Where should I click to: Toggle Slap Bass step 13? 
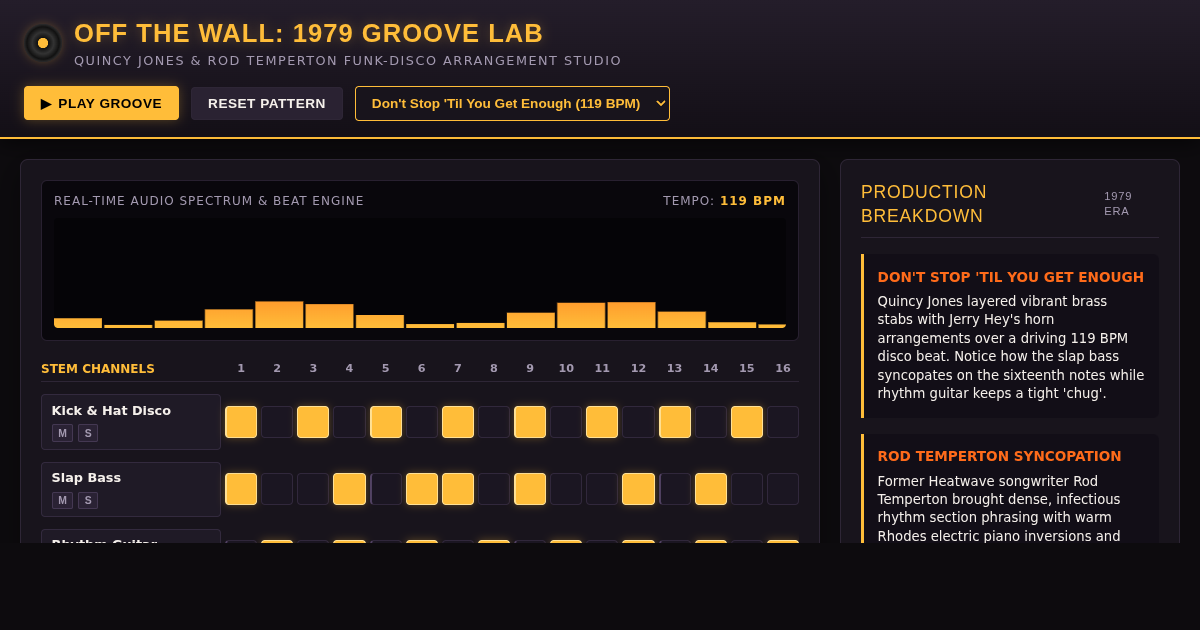[x=675, y=489]
